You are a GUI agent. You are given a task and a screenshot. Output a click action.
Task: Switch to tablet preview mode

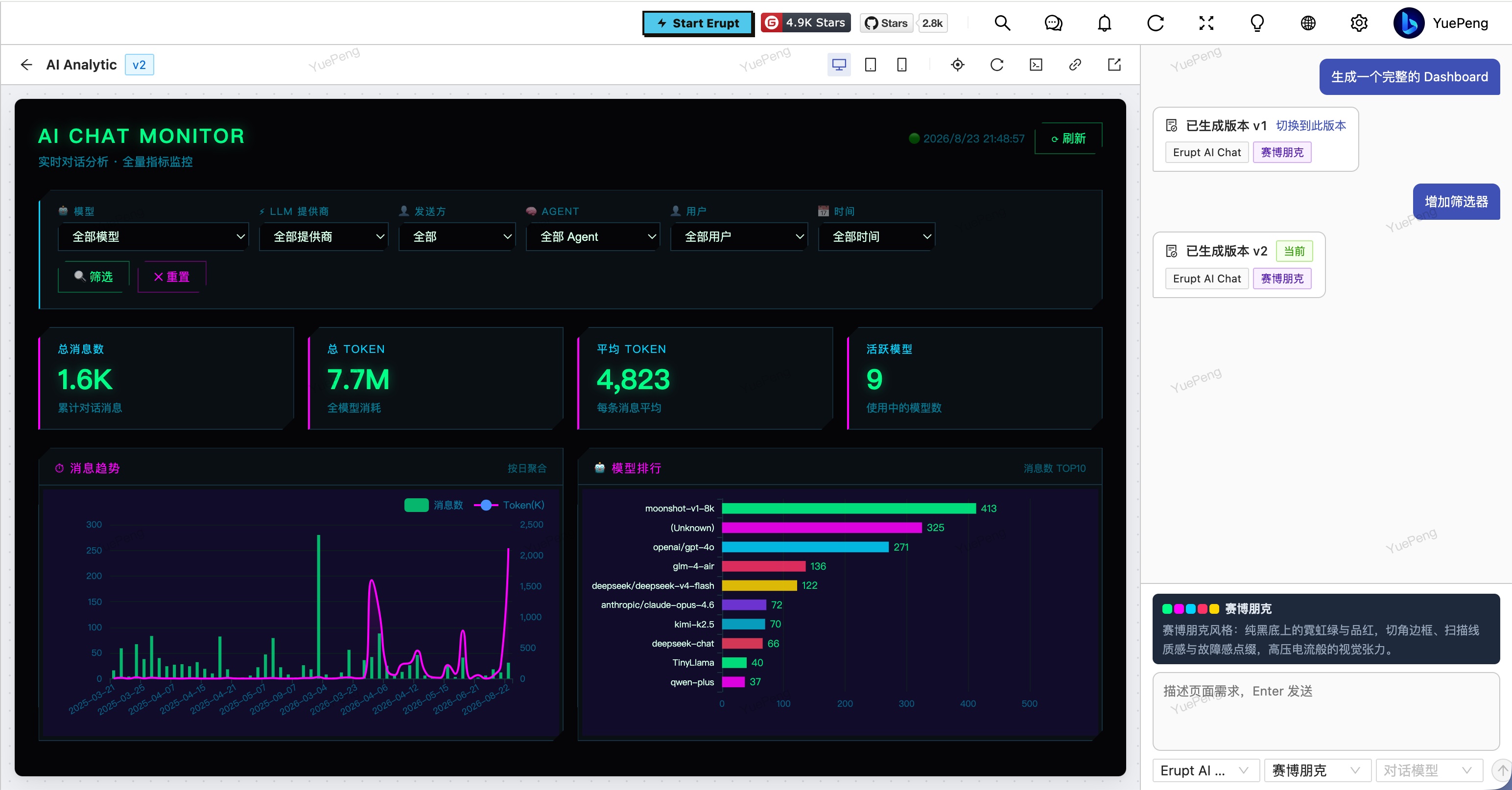pos(871,65)
